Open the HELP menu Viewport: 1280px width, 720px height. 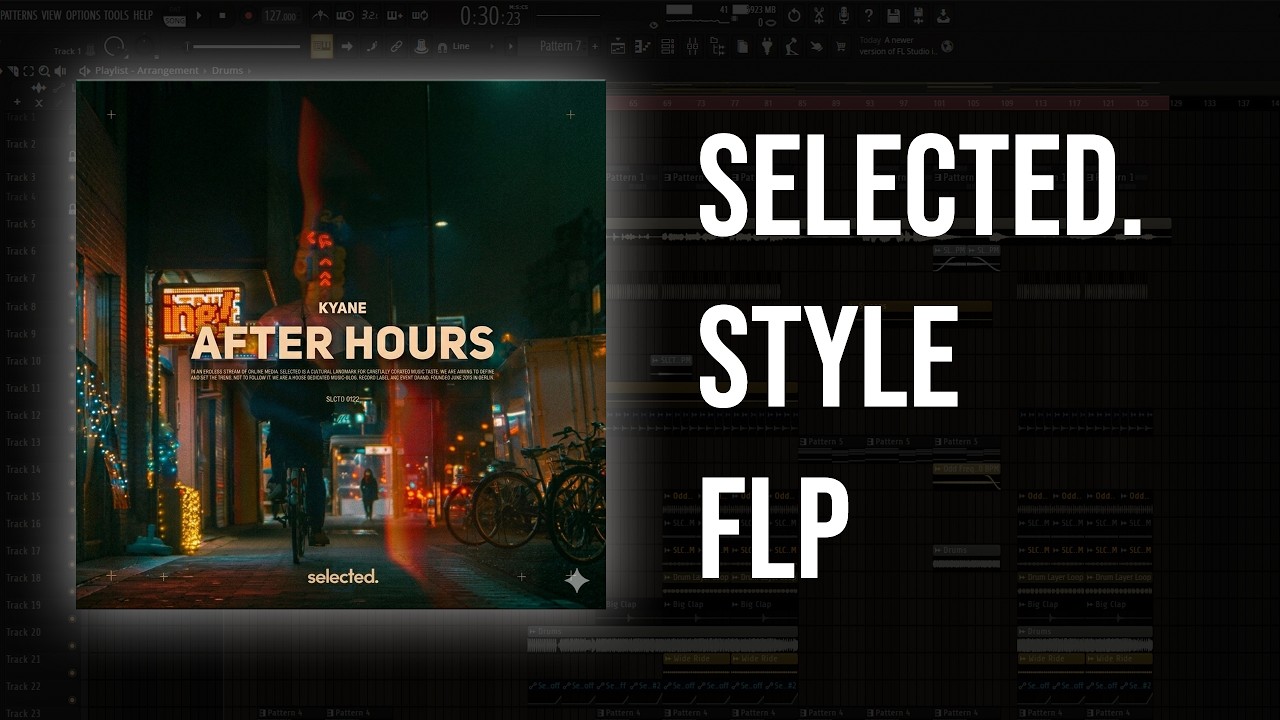click(x=143, y=15)
